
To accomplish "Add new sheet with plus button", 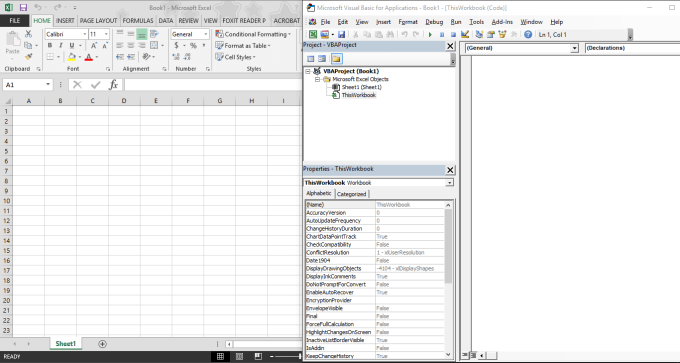I will pyautogui.click(x=102, y=344).
